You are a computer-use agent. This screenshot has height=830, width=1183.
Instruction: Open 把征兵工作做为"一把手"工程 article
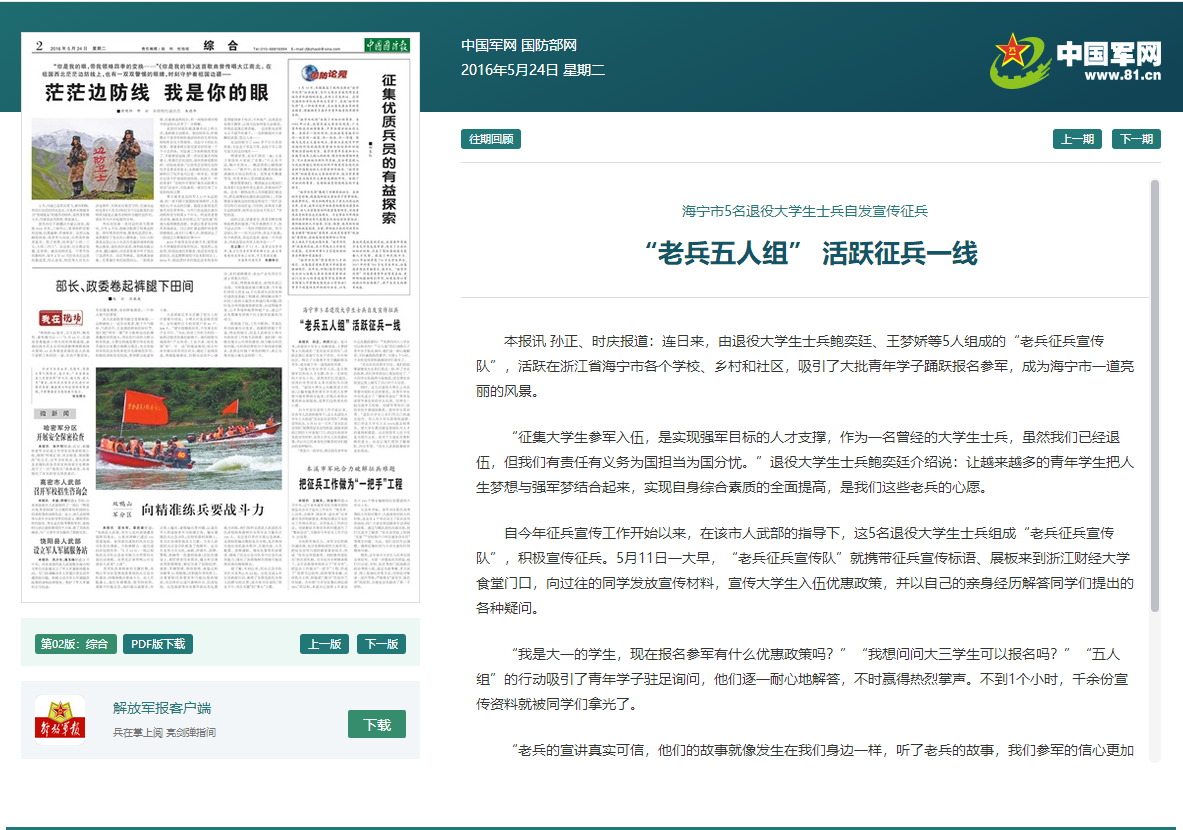point(350,484)
